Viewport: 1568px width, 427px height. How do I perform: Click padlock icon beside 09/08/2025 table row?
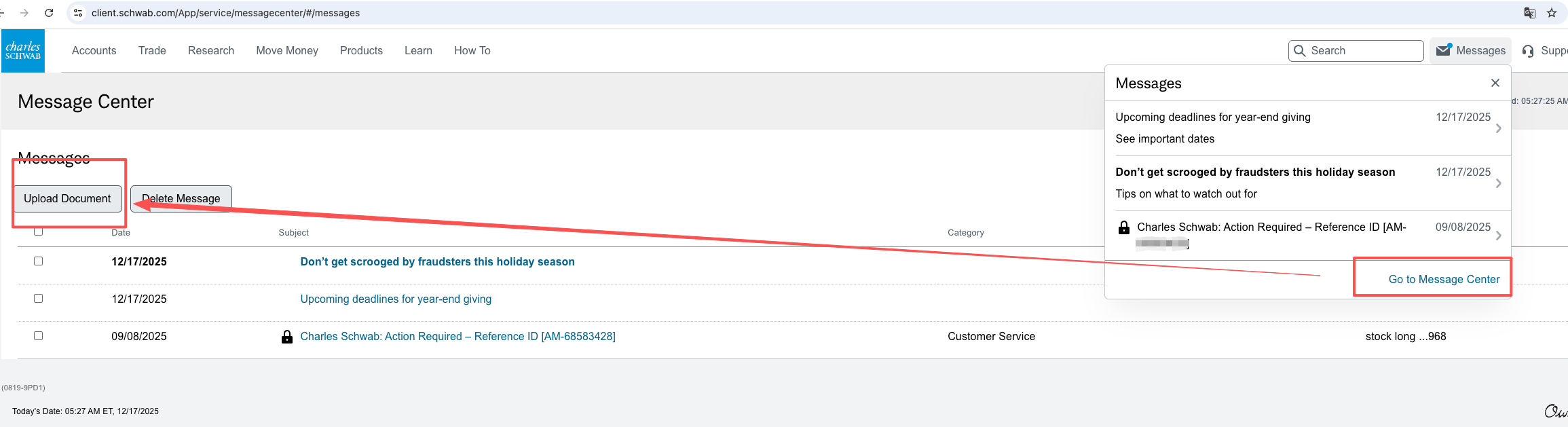click(x=287, y=337)
